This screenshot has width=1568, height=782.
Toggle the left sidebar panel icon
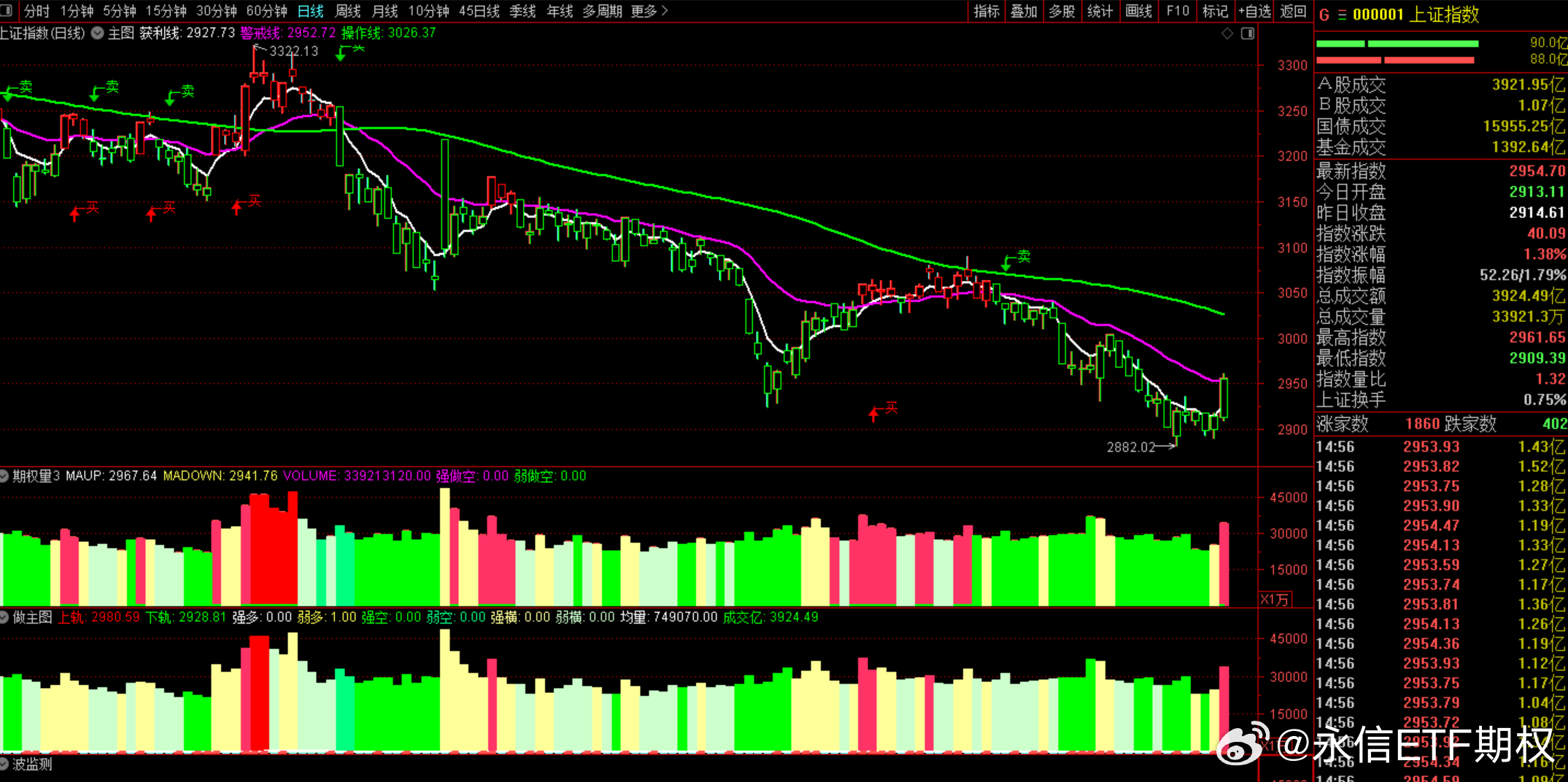6,11
